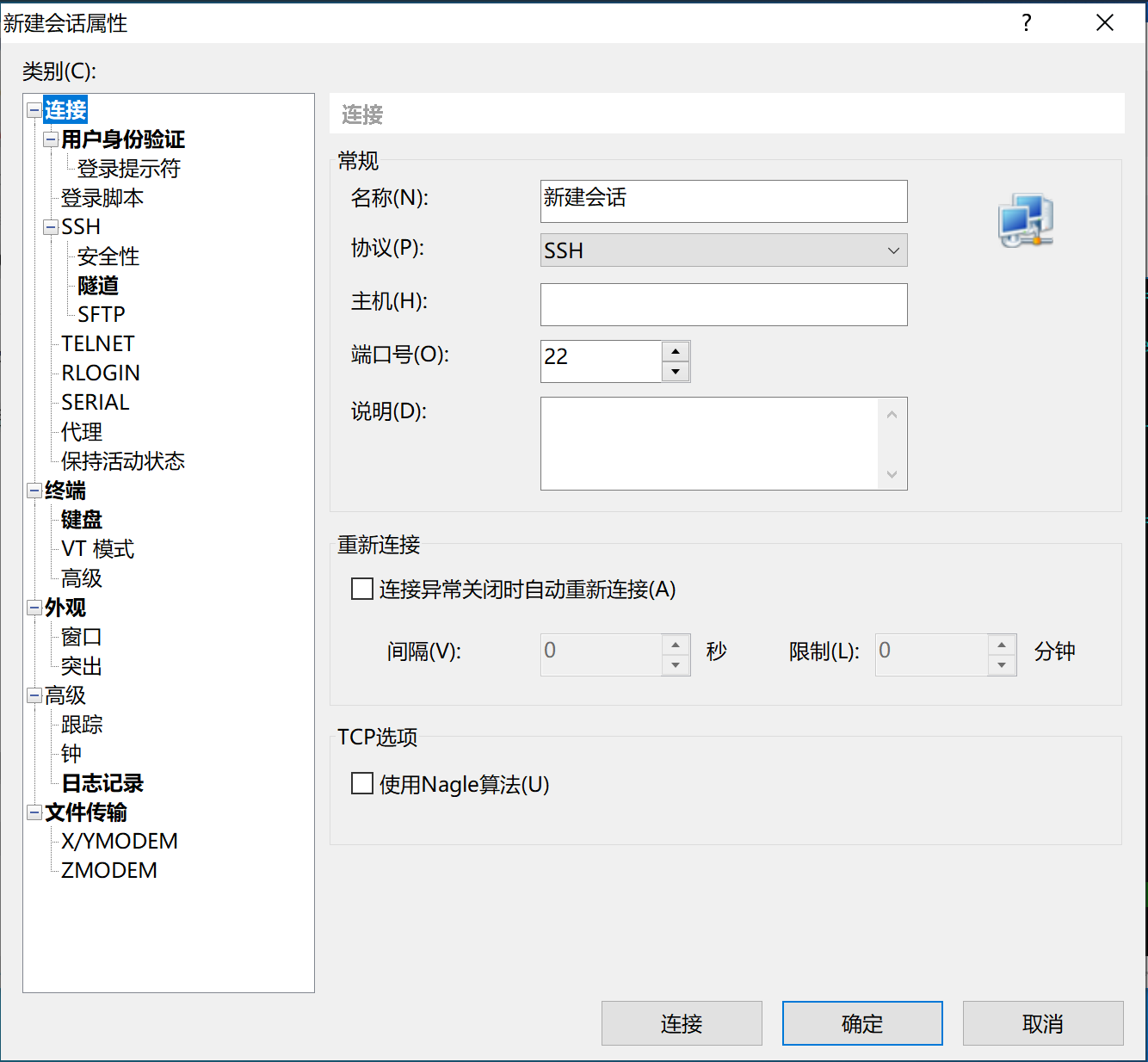
Task: Select VT 模式 in the tree
Action: 98,549
